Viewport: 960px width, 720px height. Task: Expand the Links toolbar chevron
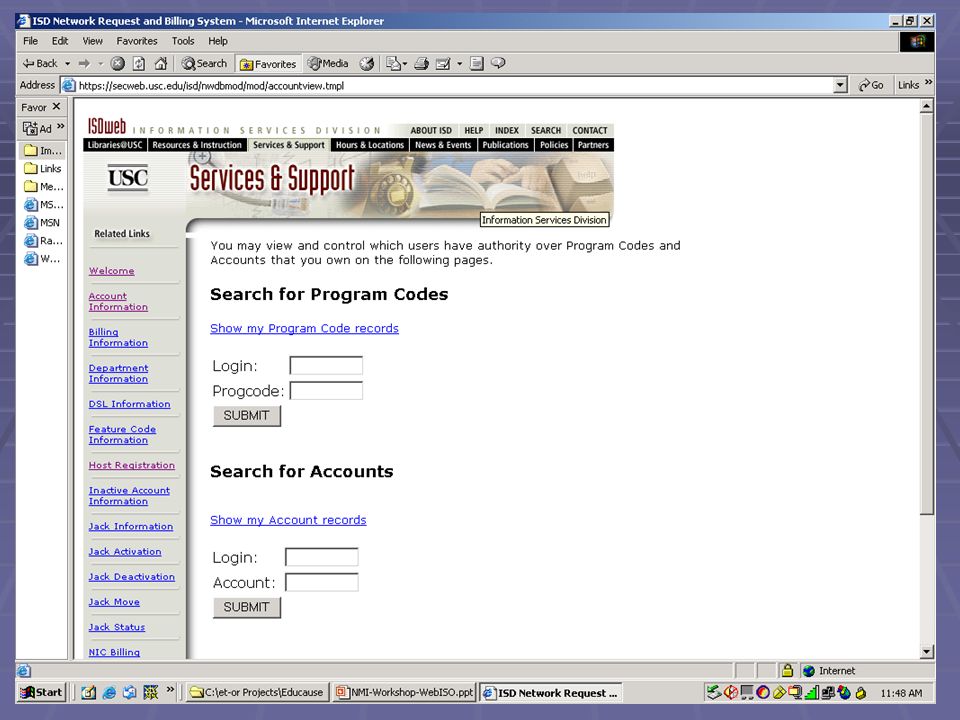929,82
